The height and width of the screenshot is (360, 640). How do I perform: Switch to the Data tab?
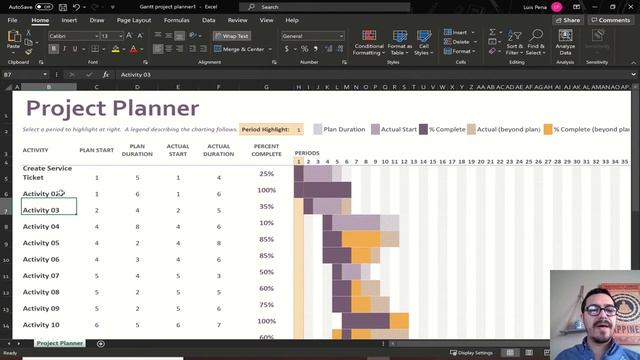coord(209,20)
